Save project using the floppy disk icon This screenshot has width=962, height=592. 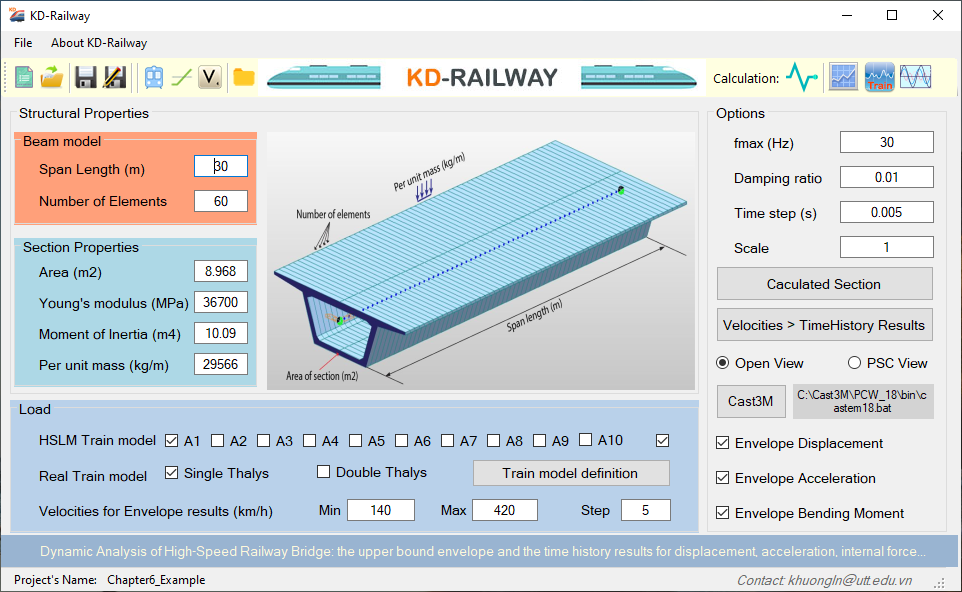[86, 77]
